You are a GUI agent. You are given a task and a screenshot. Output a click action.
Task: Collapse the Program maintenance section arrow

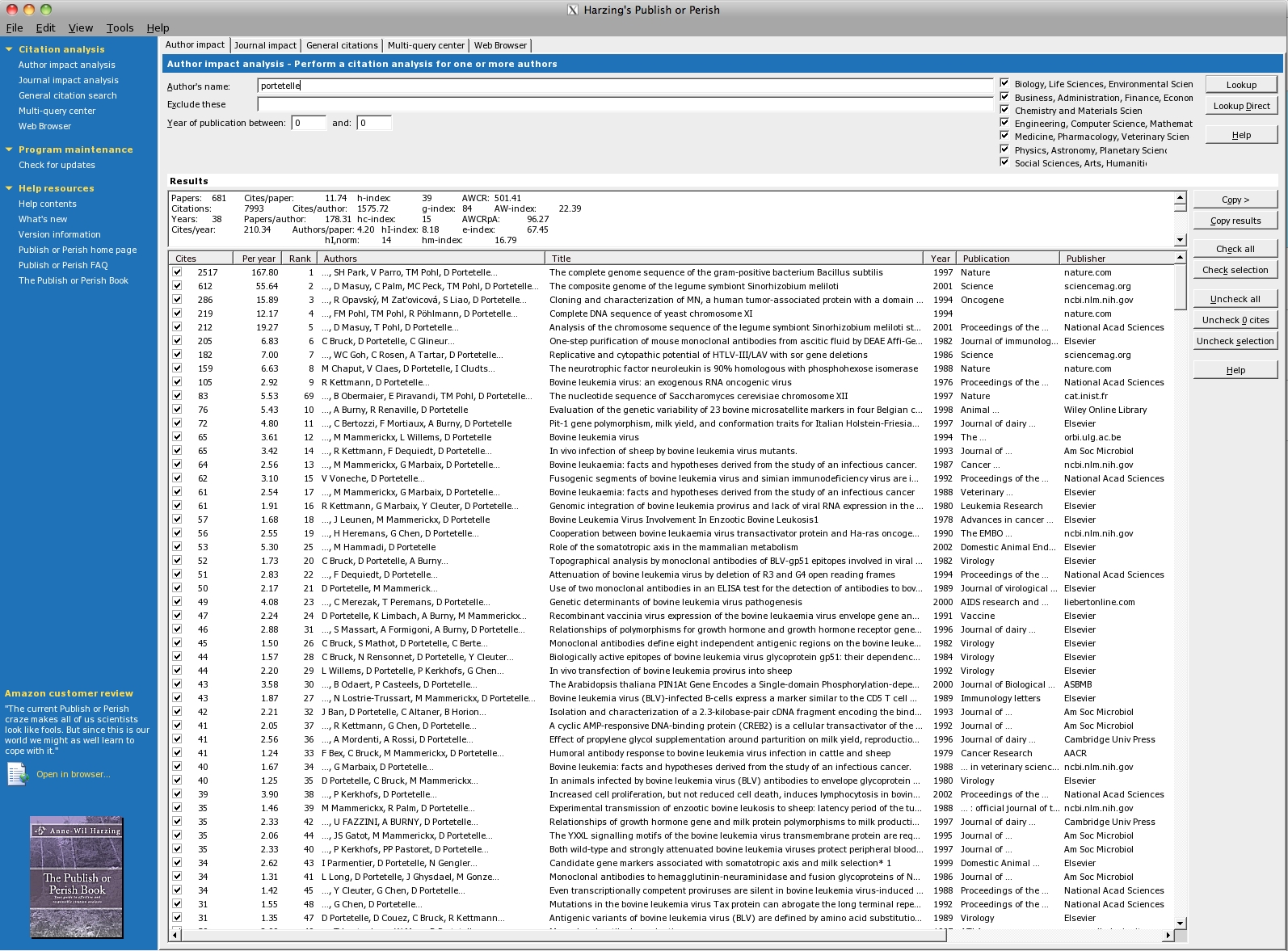pos(9,149)
